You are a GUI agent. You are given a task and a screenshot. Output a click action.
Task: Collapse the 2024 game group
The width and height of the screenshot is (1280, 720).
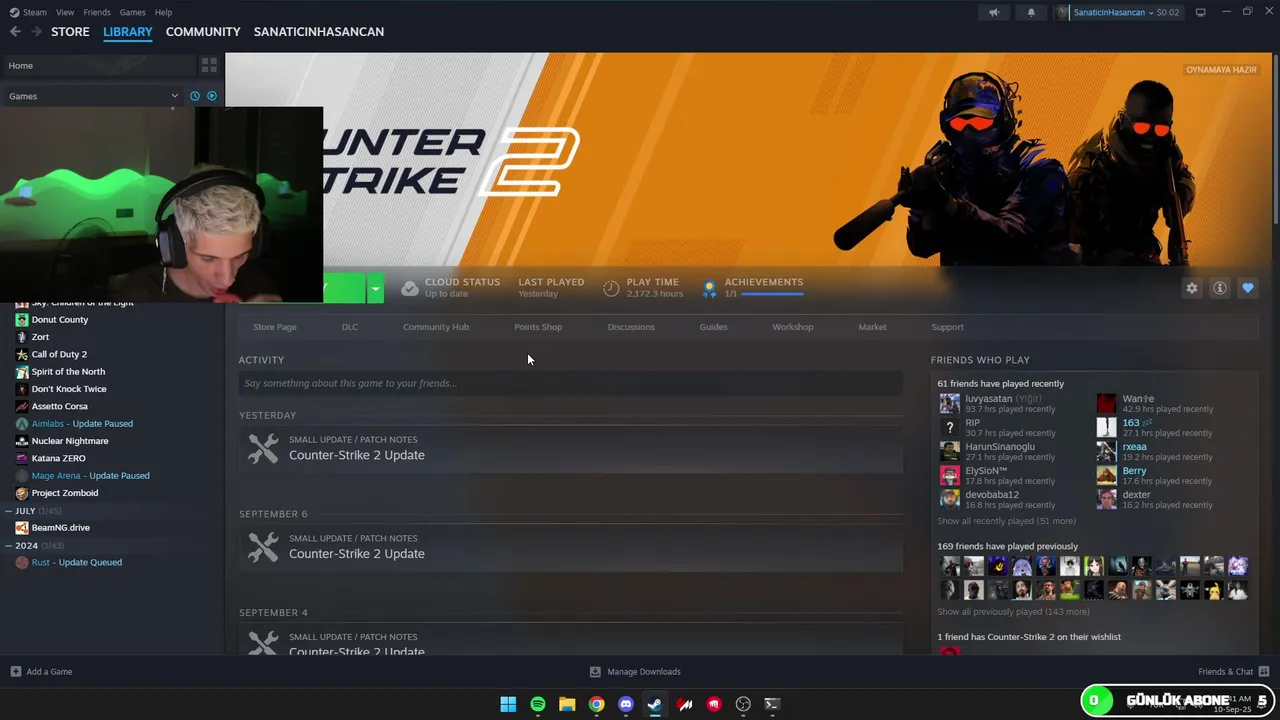(9, 546)
